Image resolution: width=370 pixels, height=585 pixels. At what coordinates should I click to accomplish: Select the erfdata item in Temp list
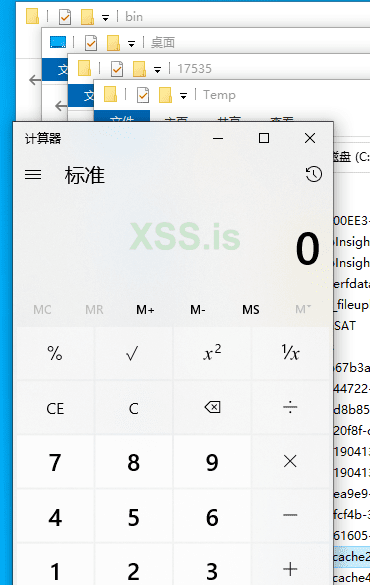pyautogui.click(x=351, y=284)
